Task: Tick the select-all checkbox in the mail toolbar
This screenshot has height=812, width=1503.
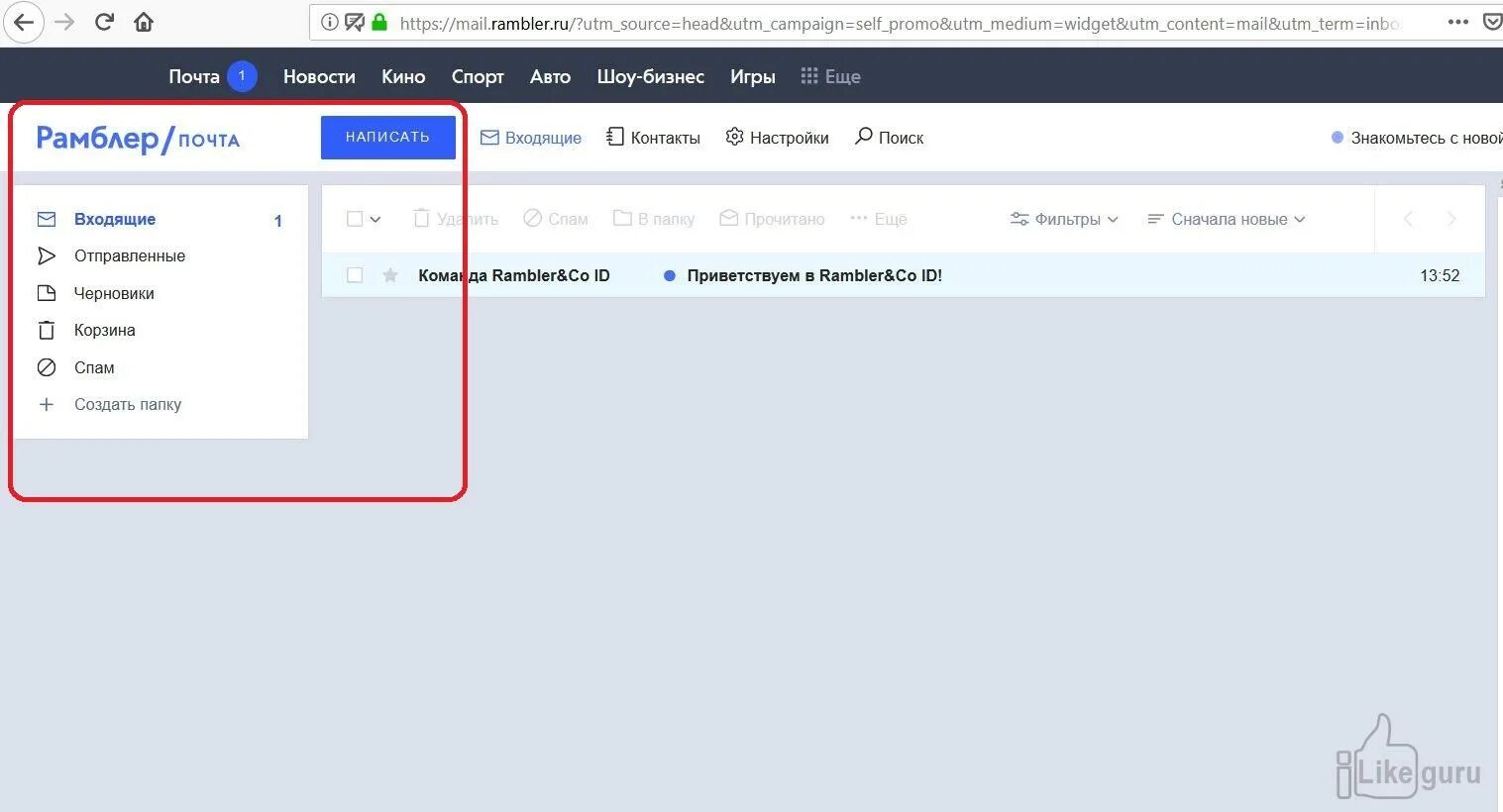Action: pos(355,219)
